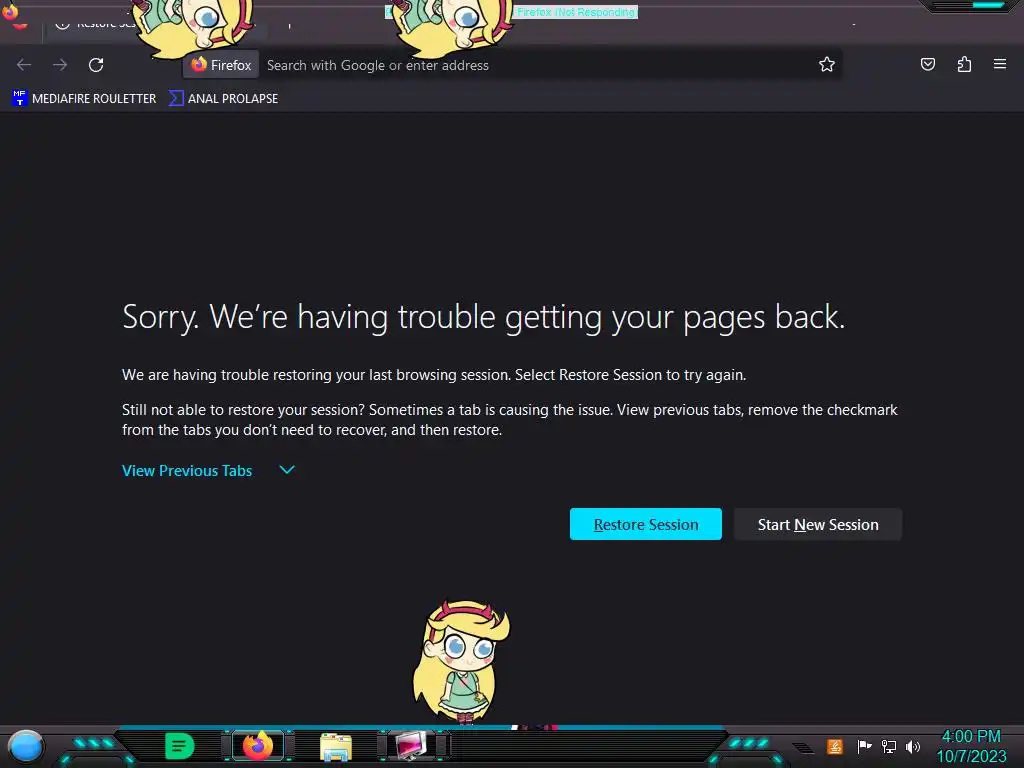
Task: Reload the page with refresh icon
Action: 96,65
